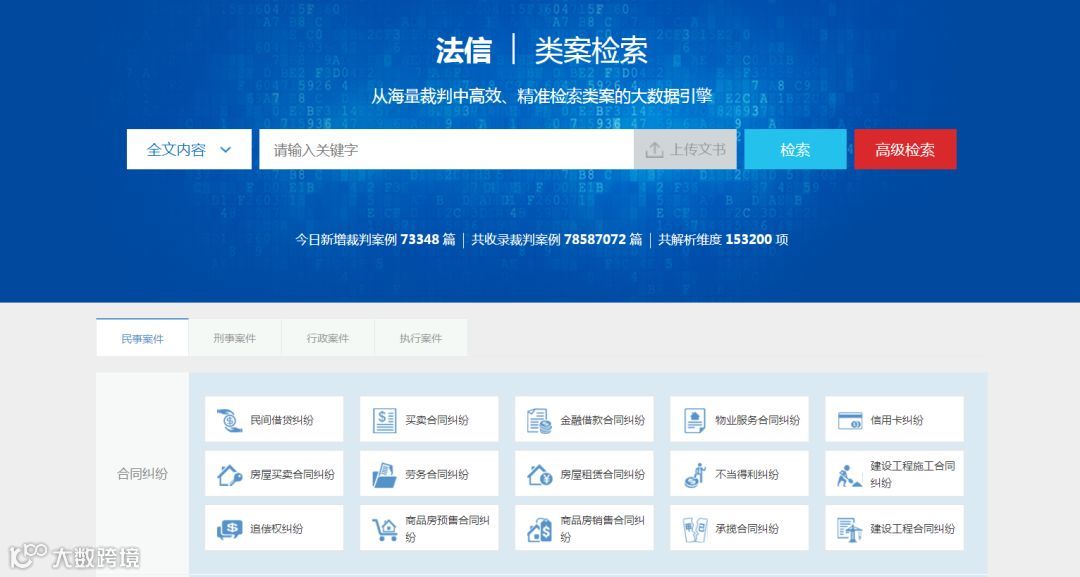Click the blue 检索 search button
The width and height of the screenshot is (1080, 577).
(x=795, y=149)
